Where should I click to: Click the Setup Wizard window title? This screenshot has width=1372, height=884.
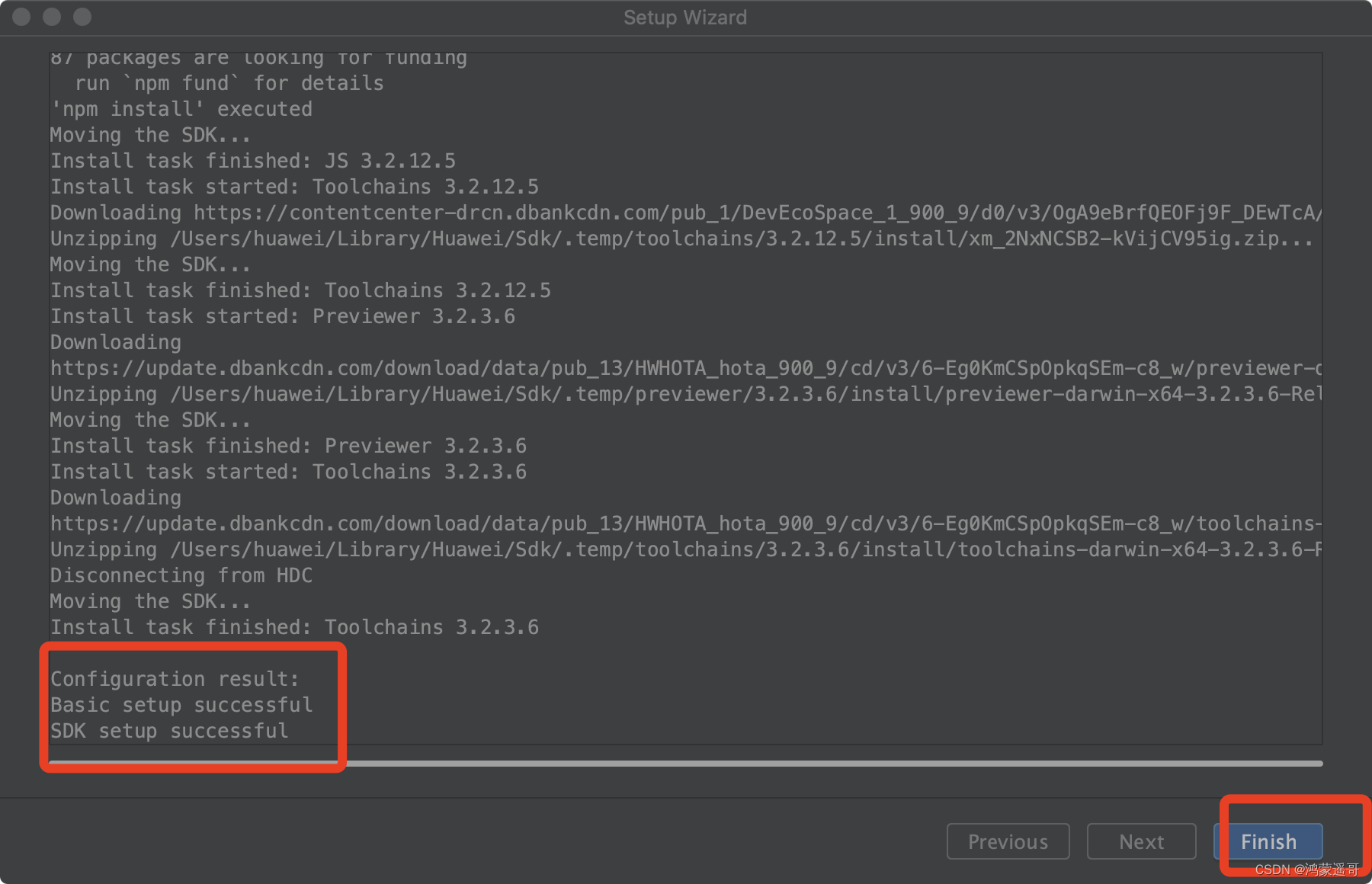click(685, 18)
